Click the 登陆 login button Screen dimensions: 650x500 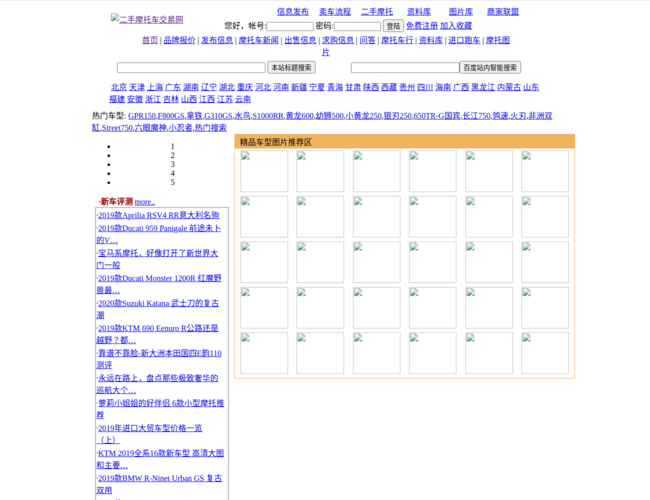[x=394, y=26]
